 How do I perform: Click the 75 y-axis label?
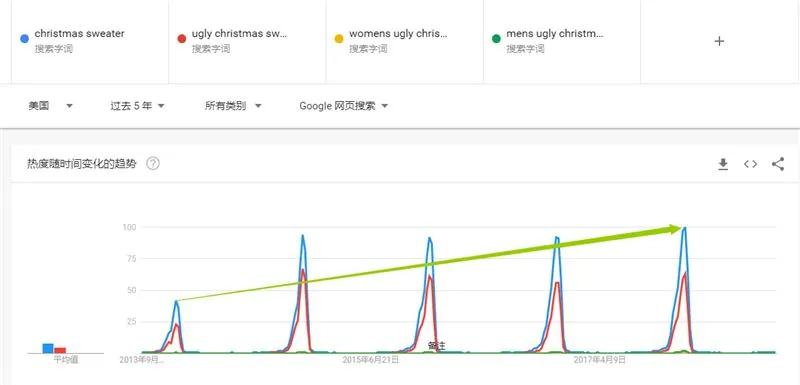click(x=132, y=259)
